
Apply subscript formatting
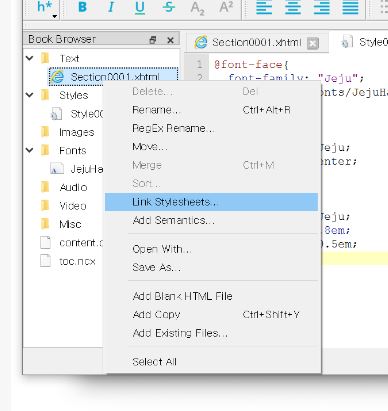click(x=197, y=8)
